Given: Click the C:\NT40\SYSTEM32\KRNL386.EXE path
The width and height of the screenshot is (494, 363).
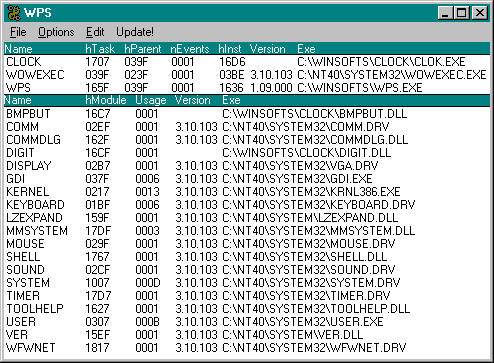Looking at the screenshot, I should pyautogui.click(x=311, y=192).
